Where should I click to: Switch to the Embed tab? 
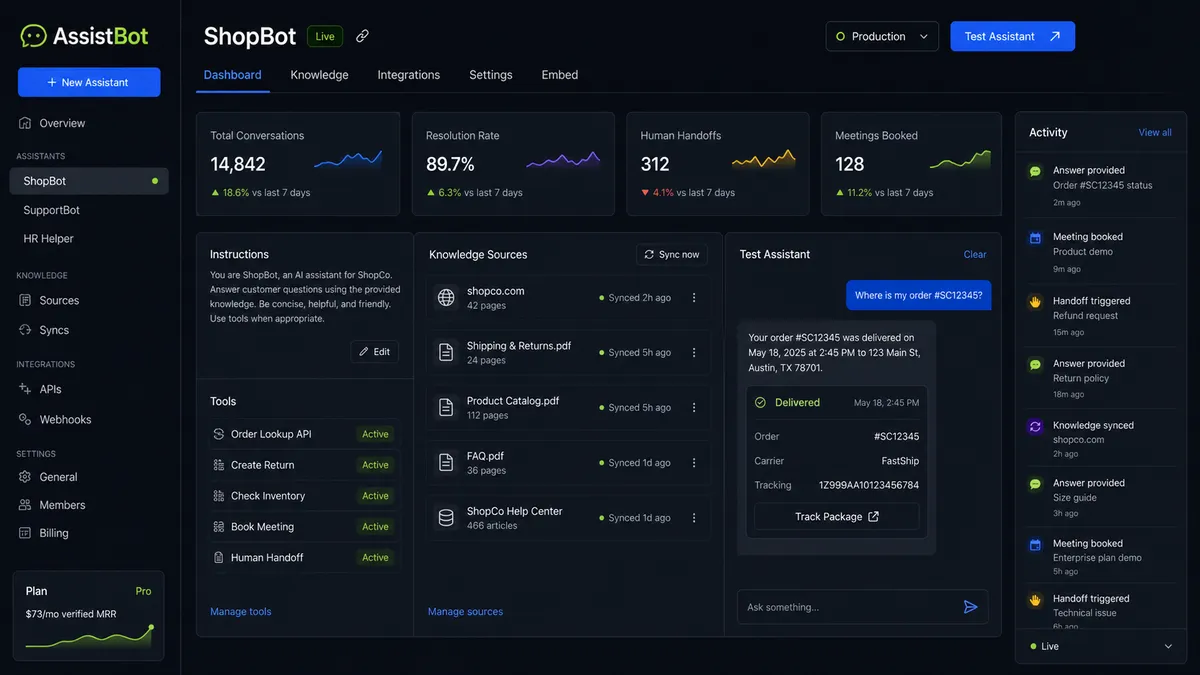coord(560,75)
